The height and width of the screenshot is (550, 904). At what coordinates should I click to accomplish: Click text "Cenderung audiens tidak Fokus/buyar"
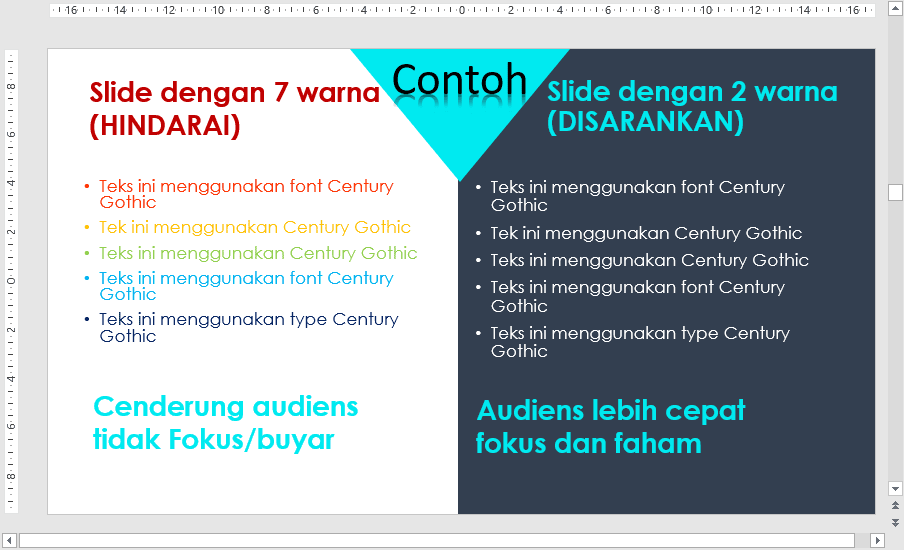225,423
